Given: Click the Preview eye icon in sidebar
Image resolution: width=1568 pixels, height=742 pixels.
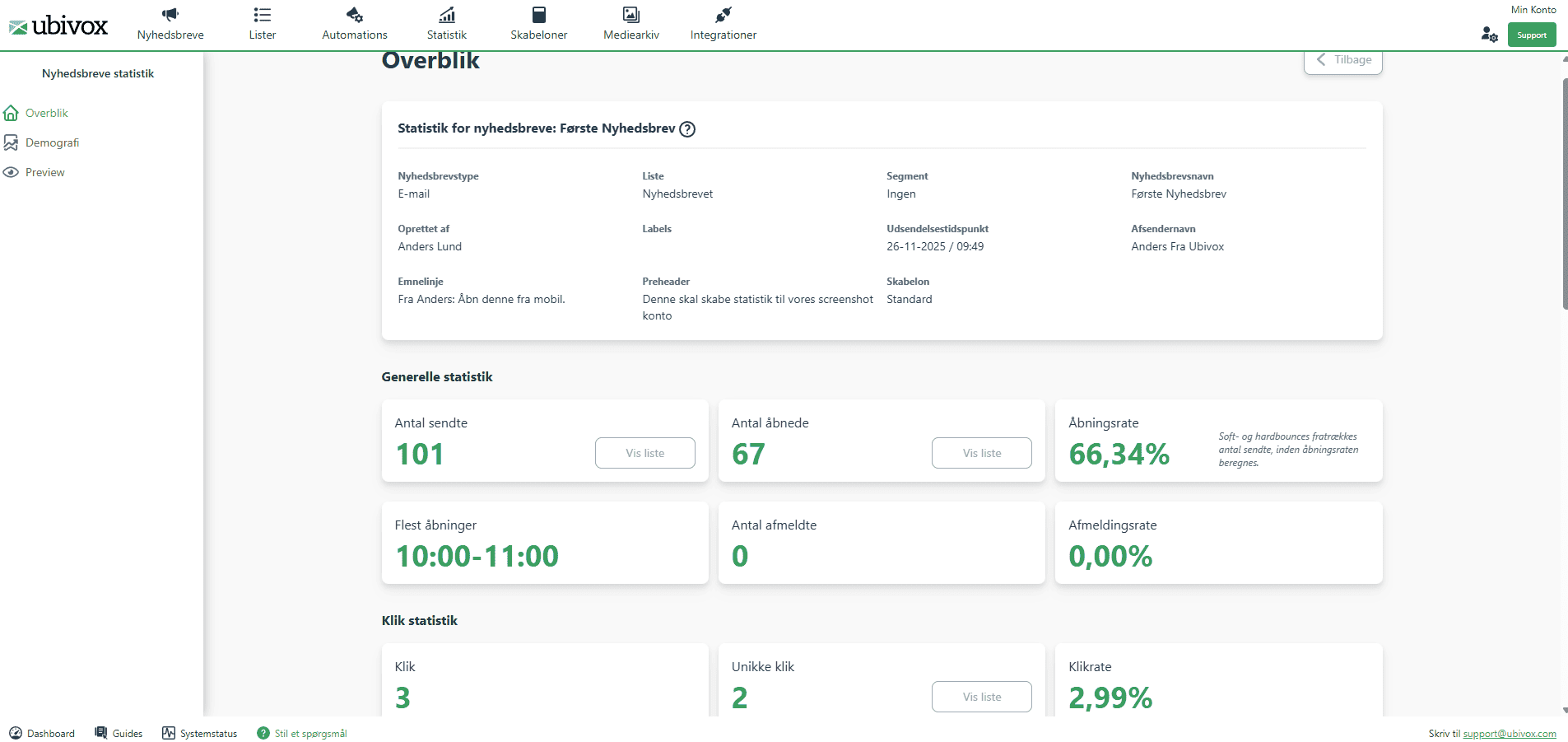Looking at the screenshot, I should 11,172.
